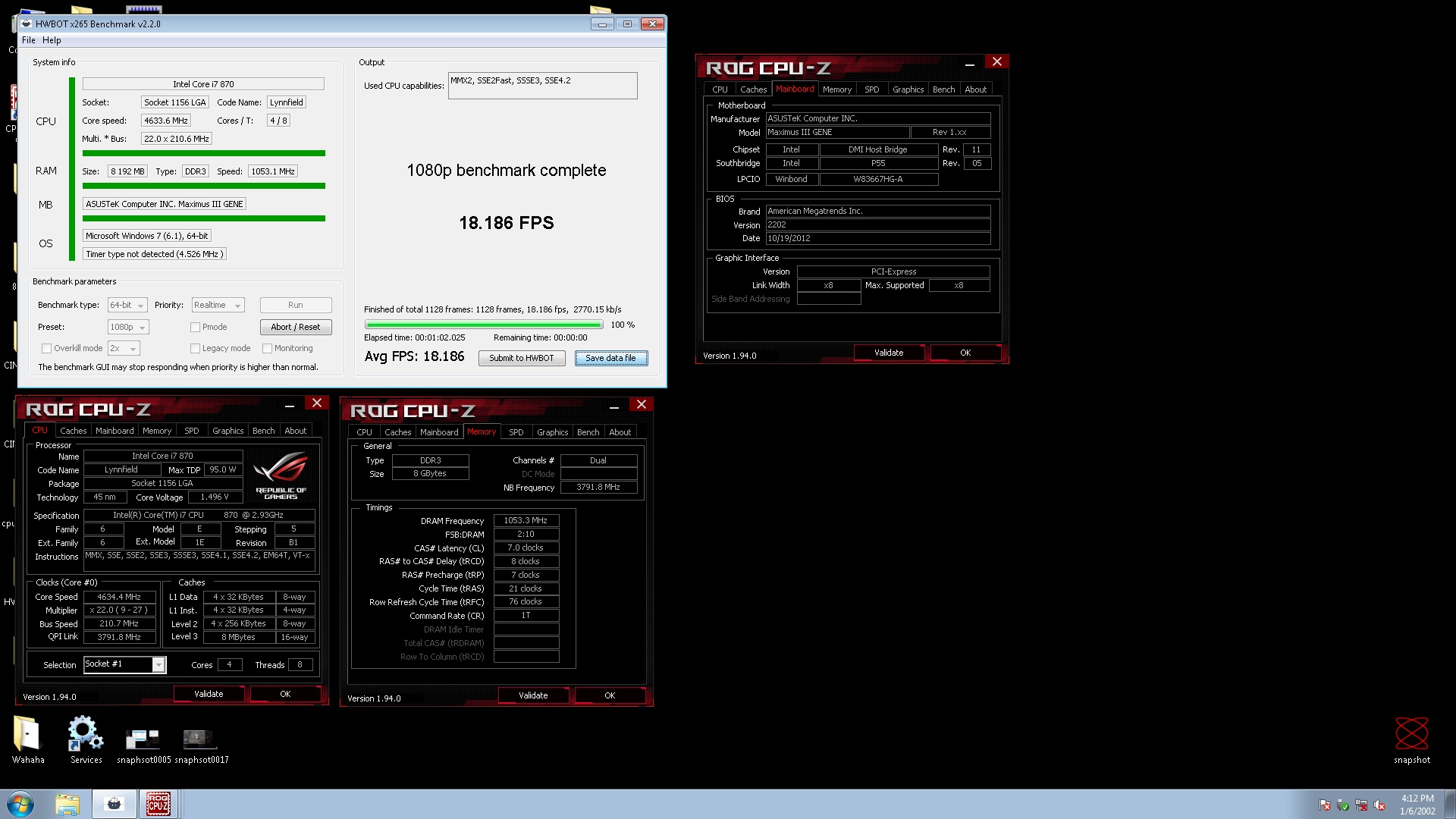Open Action Center flag tray icon
1456x819 pixels.
pyautogui.click(x=1325, y=805)
